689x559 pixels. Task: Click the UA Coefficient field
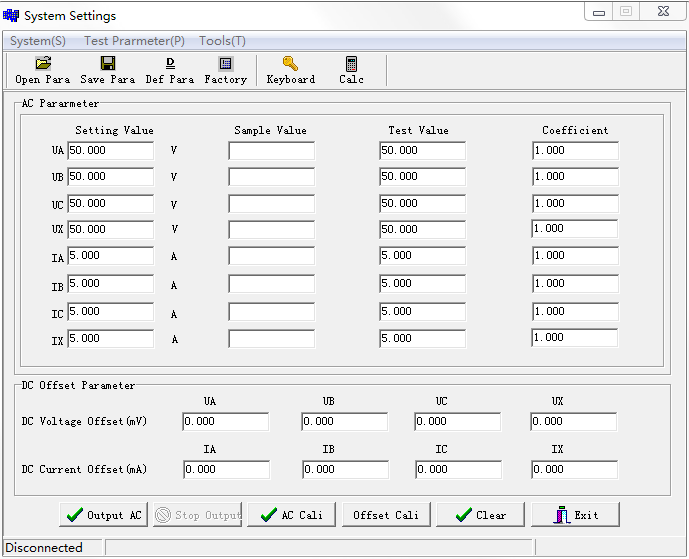coord(575,151)
